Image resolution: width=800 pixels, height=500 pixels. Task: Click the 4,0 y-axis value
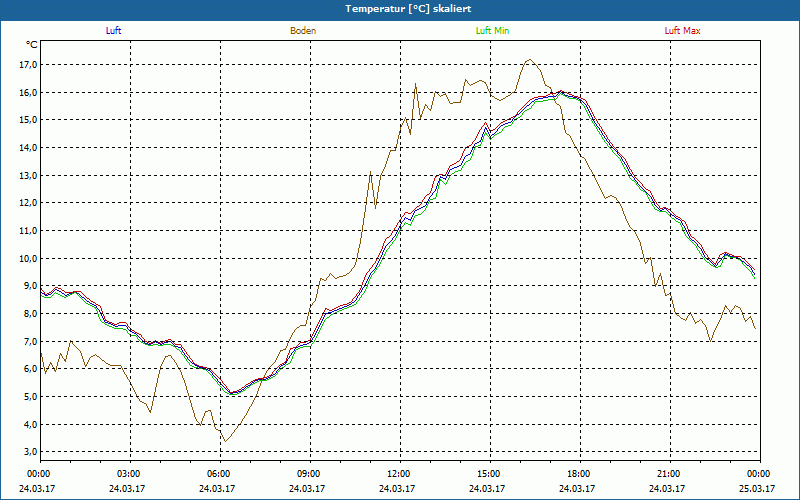click(31, 424)
